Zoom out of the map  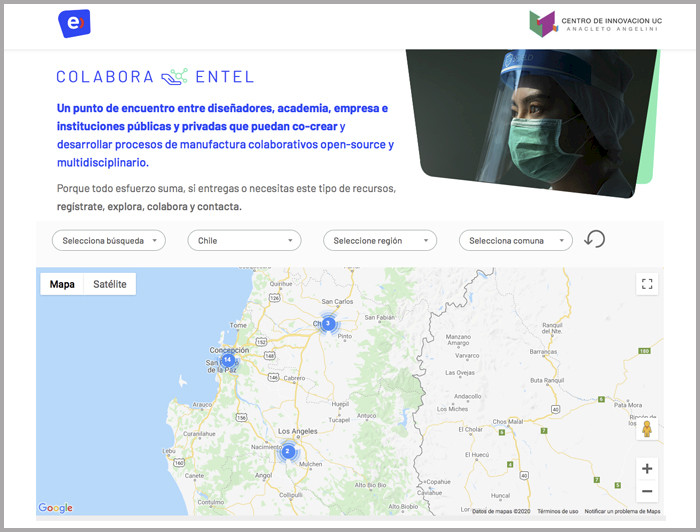click(x=647, y=491)
